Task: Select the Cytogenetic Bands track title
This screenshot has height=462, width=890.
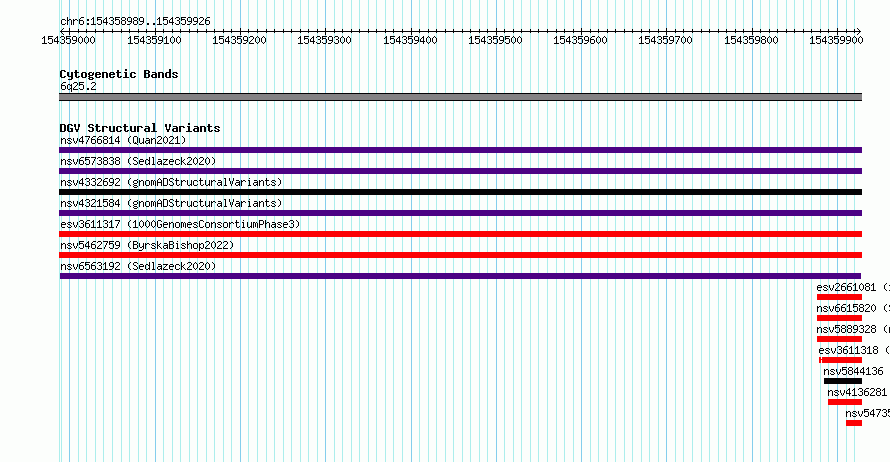Action: point(119,74)
